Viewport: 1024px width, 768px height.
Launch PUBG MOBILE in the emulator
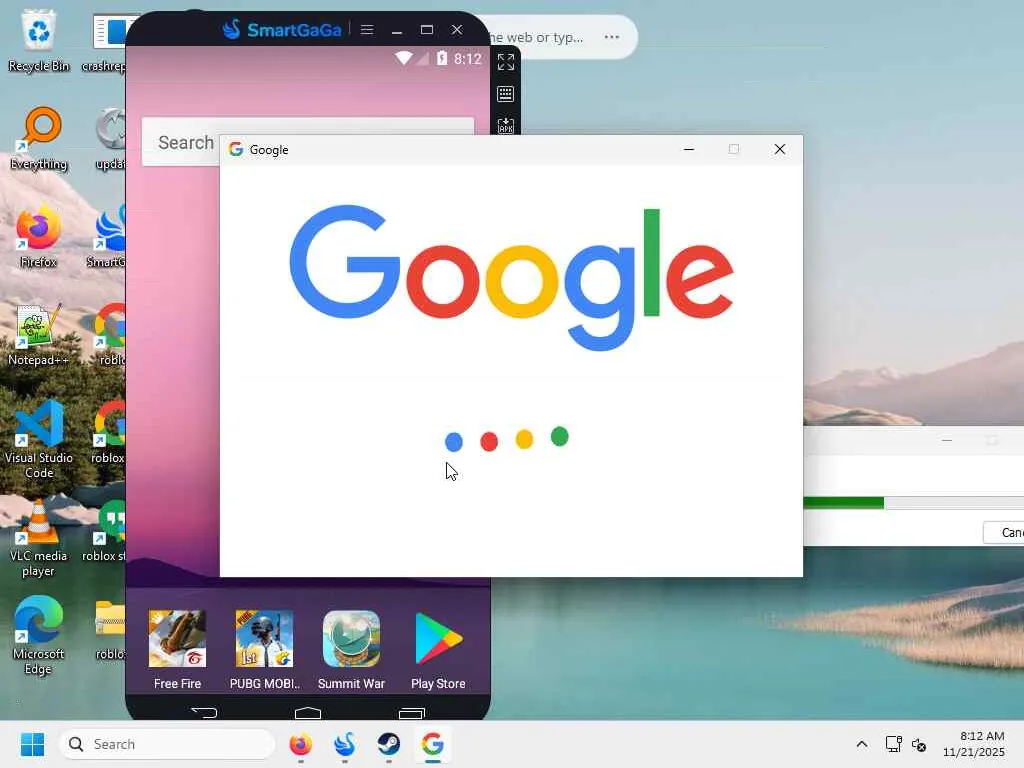264,639
